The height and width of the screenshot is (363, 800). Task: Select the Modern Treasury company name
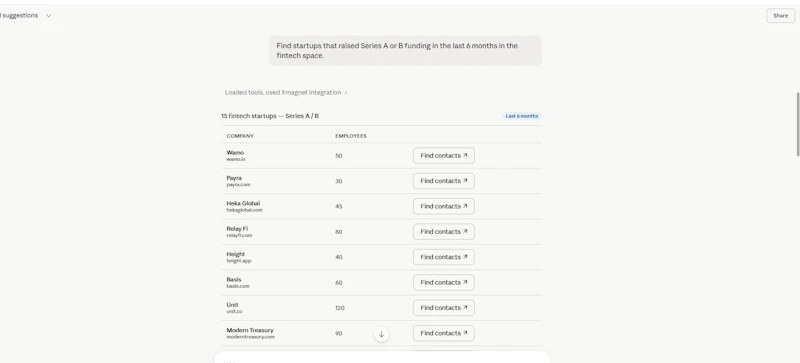click(250, 330)
